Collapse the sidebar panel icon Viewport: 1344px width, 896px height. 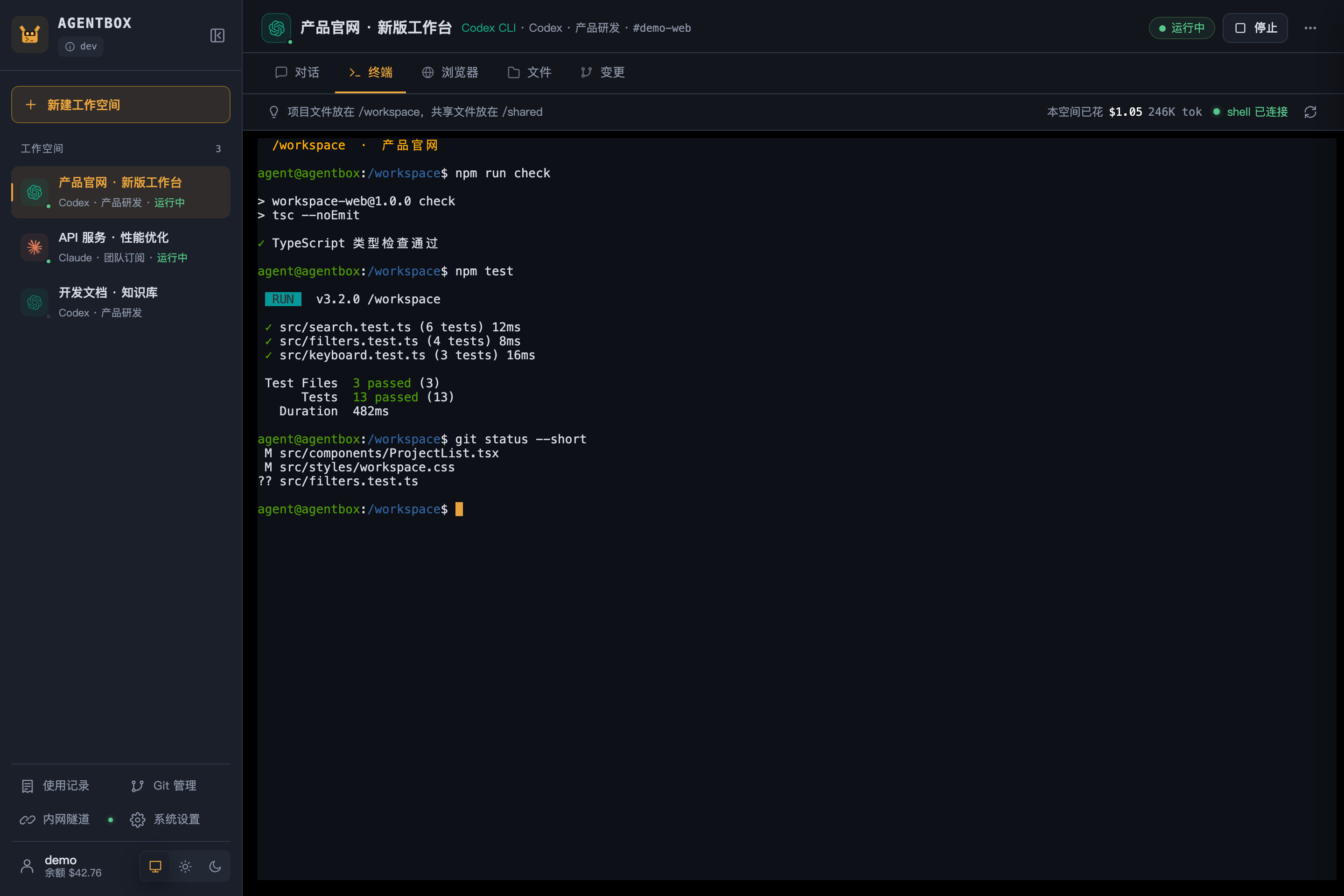click(x=217, y=35)
